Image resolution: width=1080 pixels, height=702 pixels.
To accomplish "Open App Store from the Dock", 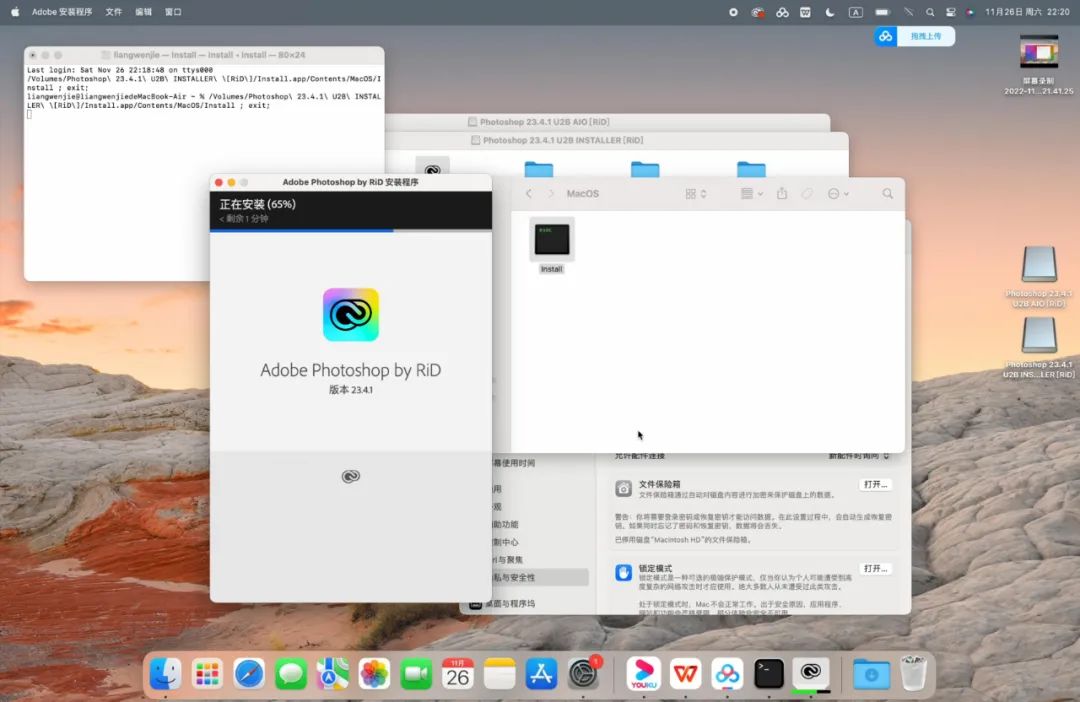I will click(x=541, y=673).
